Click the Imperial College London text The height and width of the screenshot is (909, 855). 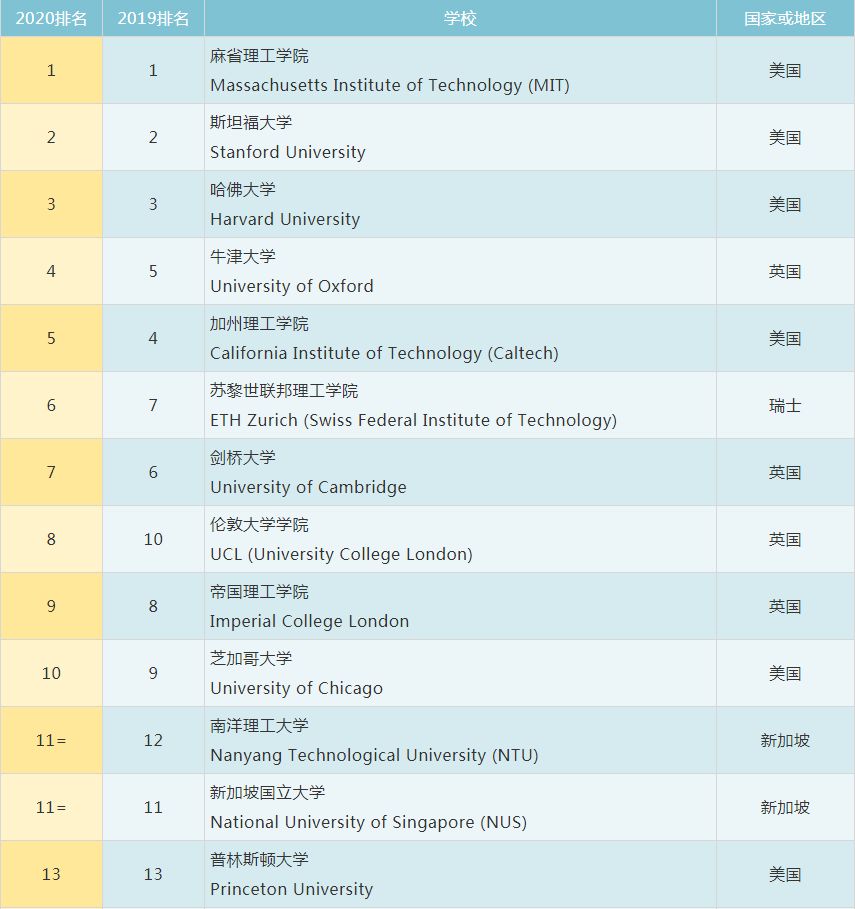[x=310, y=621]
